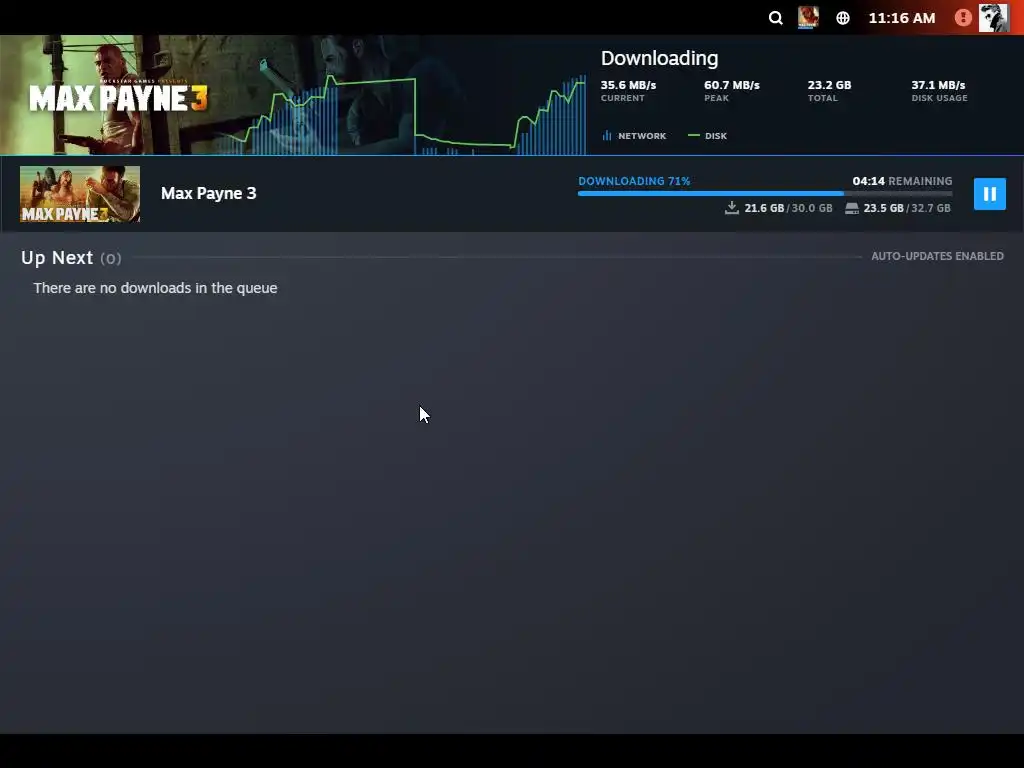The width and height of the screenshot is (1024, 768).
Task: Click the DOWNLOADING 71% status text
Action: (x=634, y=181)
